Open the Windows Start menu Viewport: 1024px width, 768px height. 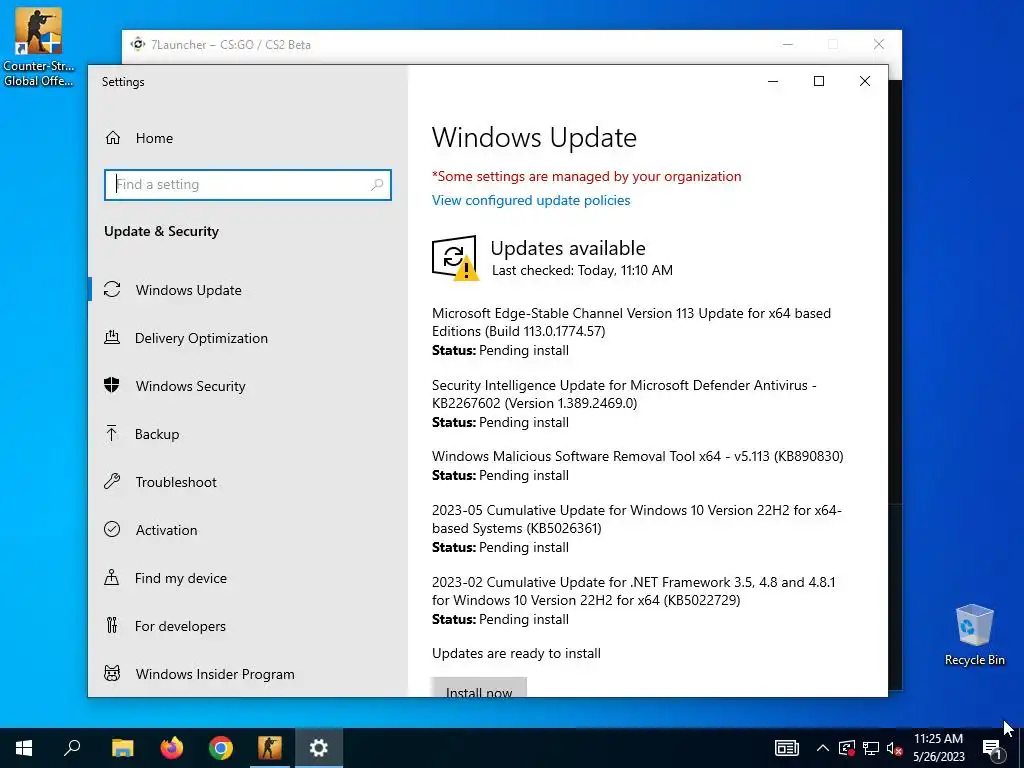point(24,748)
